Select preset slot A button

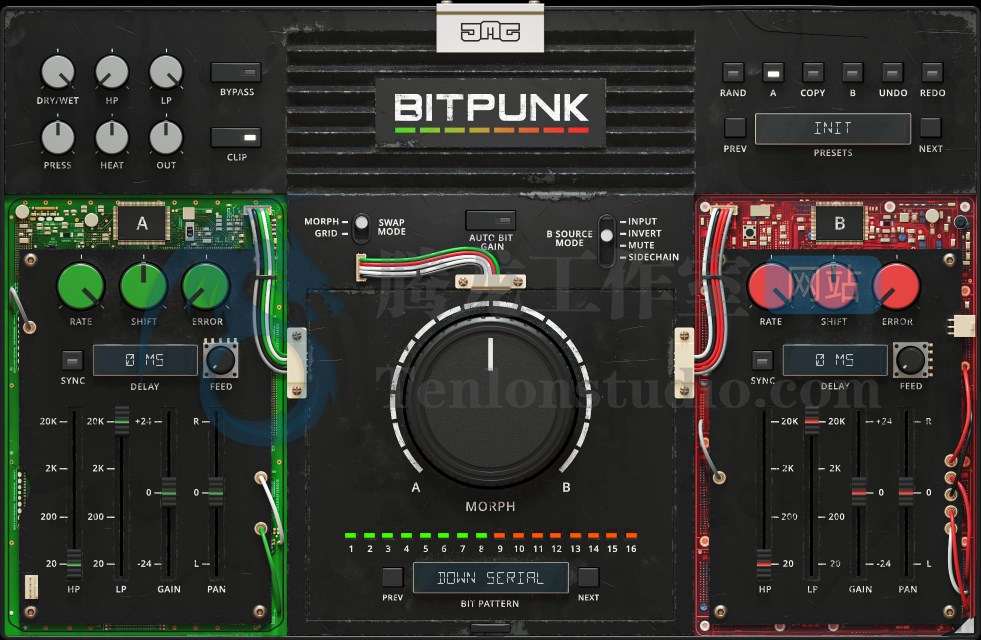tap(773, 73)
